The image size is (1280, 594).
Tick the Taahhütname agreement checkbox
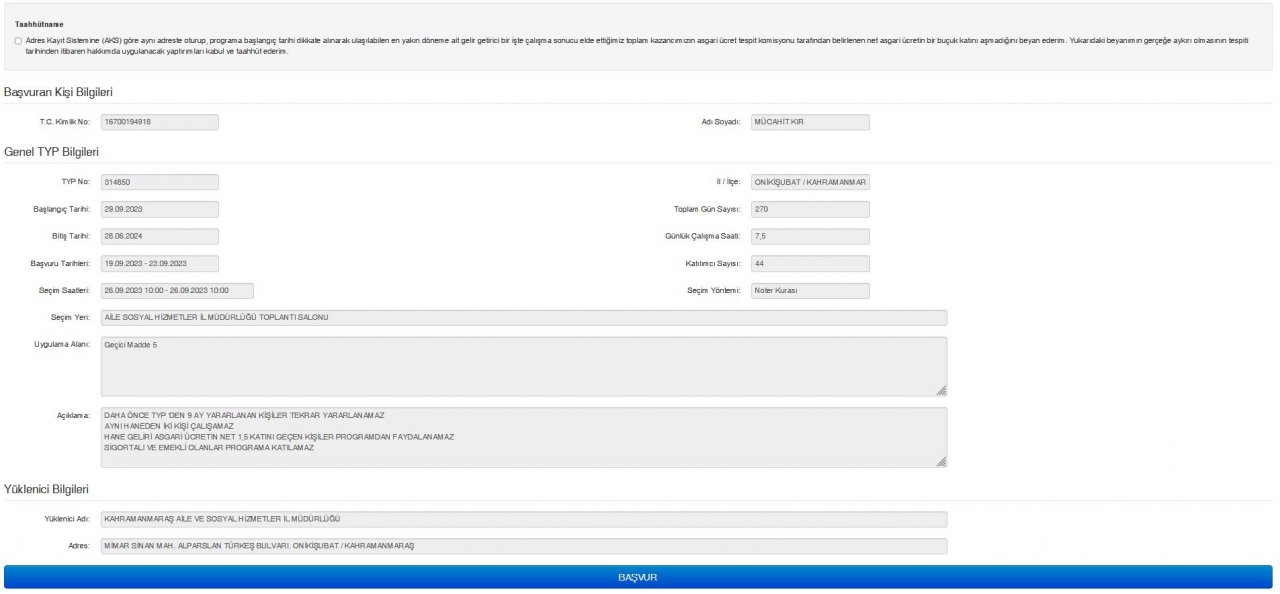[x=18, y=41]
